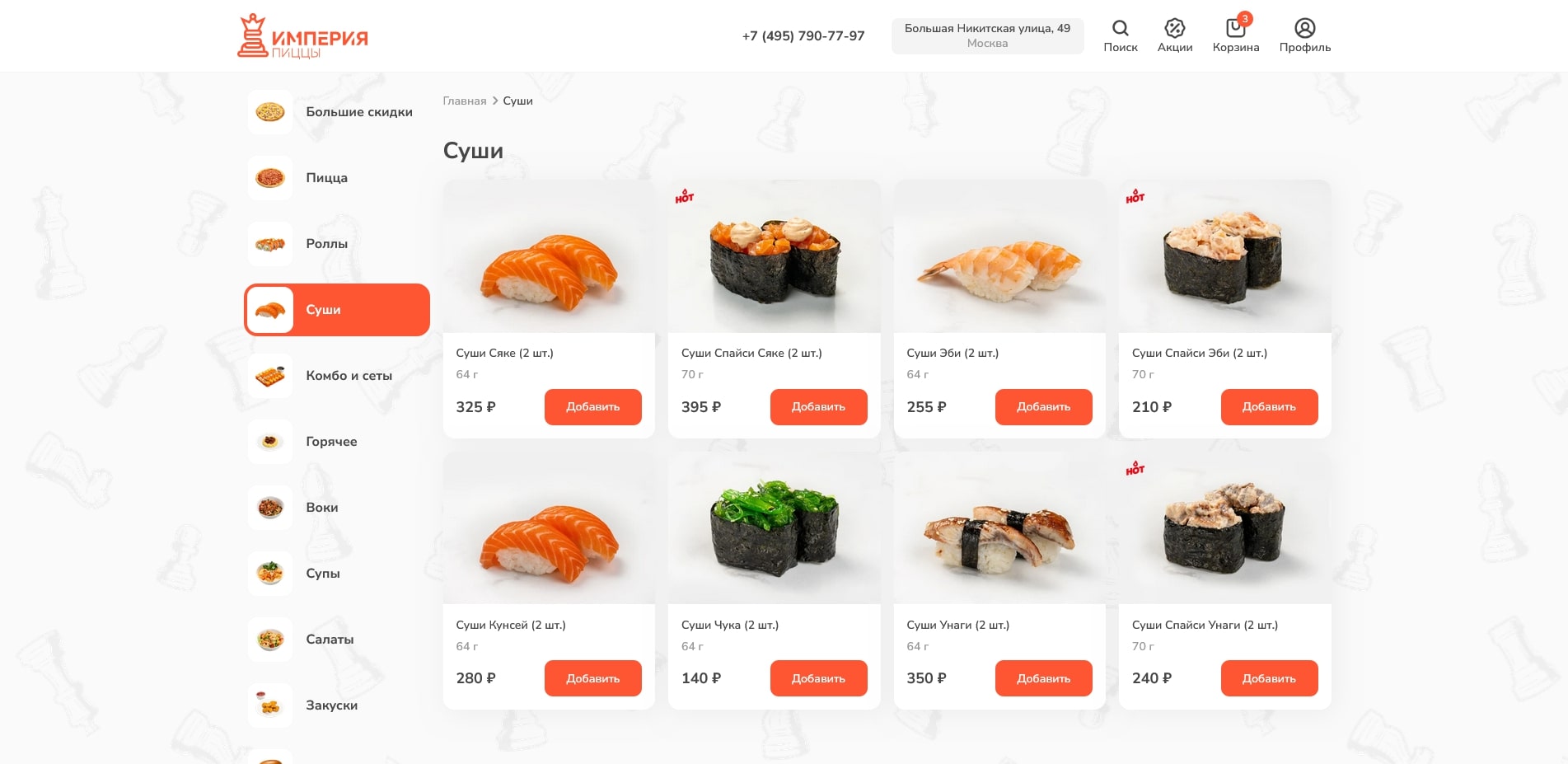Select the Супы category icon

(x=270, y=574)
